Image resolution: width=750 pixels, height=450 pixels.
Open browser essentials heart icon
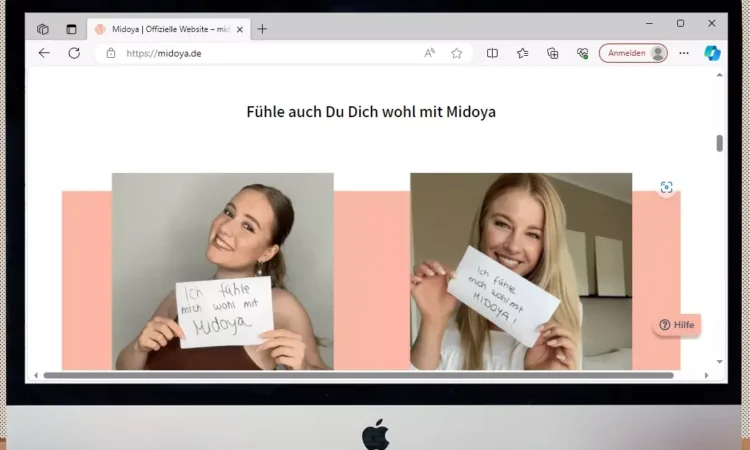(582, 53)
